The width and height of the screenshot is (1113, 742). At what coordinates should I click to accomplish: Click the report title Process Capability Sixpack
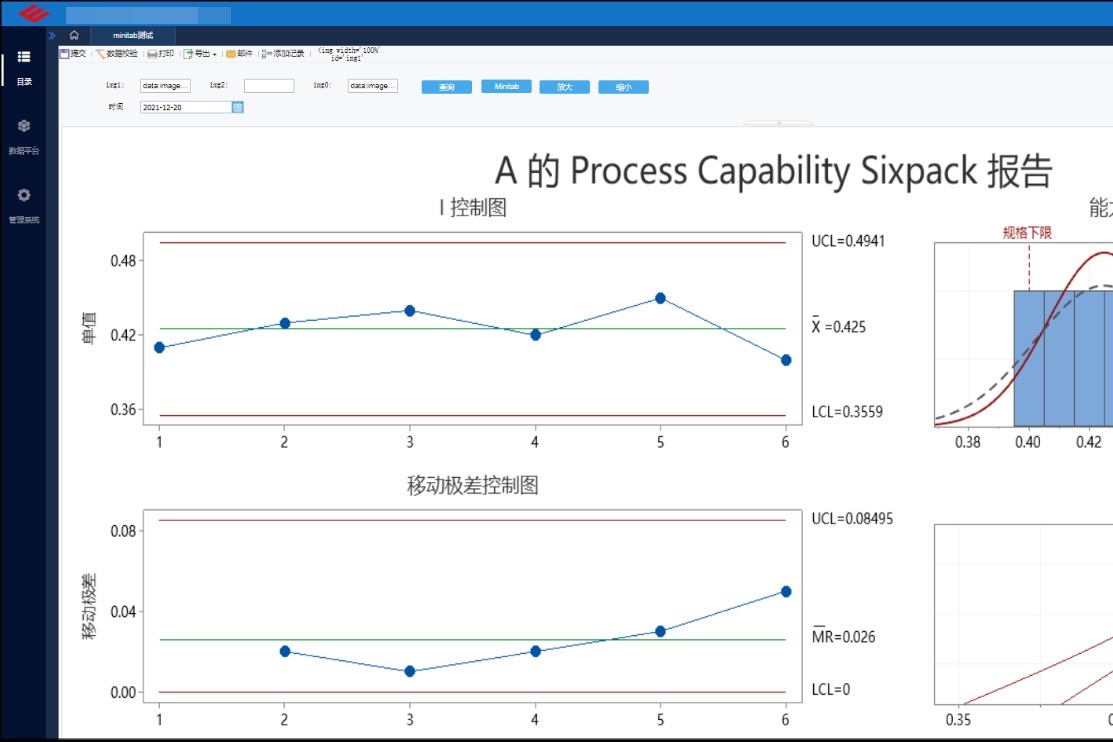click(773, 171)
